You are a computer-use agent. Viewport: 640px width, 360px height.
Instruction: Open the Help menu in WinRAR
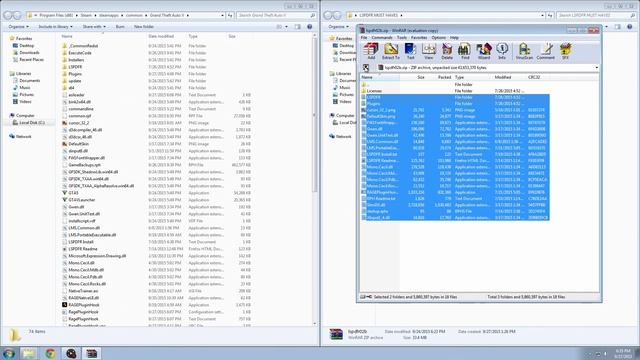tap(454, 38)
